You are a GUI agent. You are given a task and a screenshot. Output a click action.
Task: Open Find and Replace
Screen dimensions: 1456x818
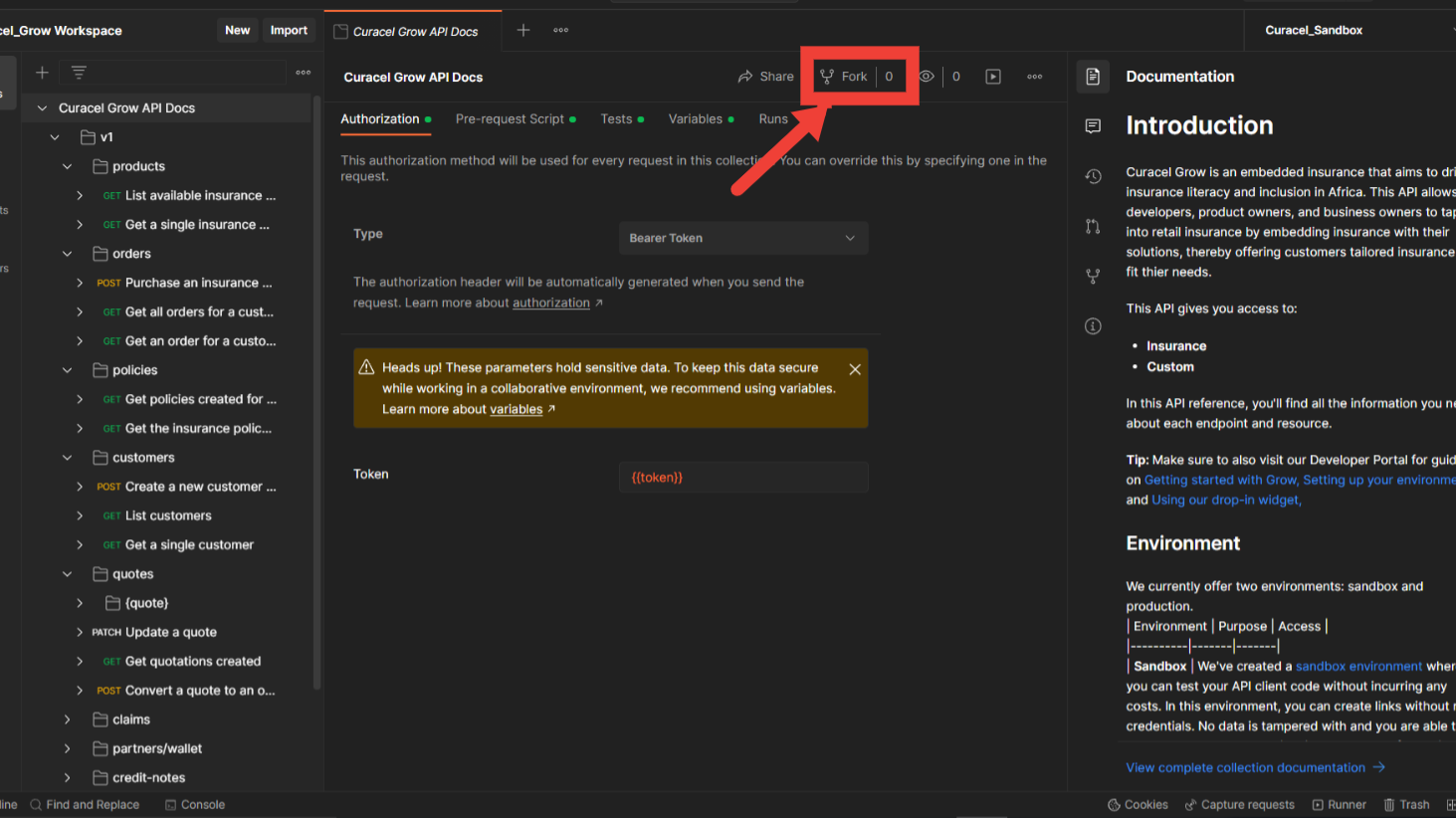pos(85,805)
